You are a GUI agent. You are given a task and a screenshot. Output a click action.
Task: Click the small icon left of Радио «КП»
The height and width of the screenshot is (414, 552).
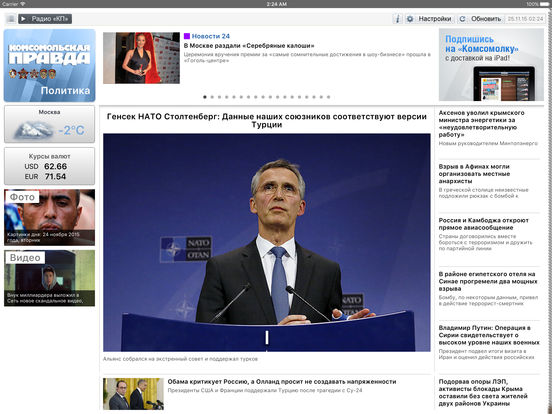coord(11,19)
